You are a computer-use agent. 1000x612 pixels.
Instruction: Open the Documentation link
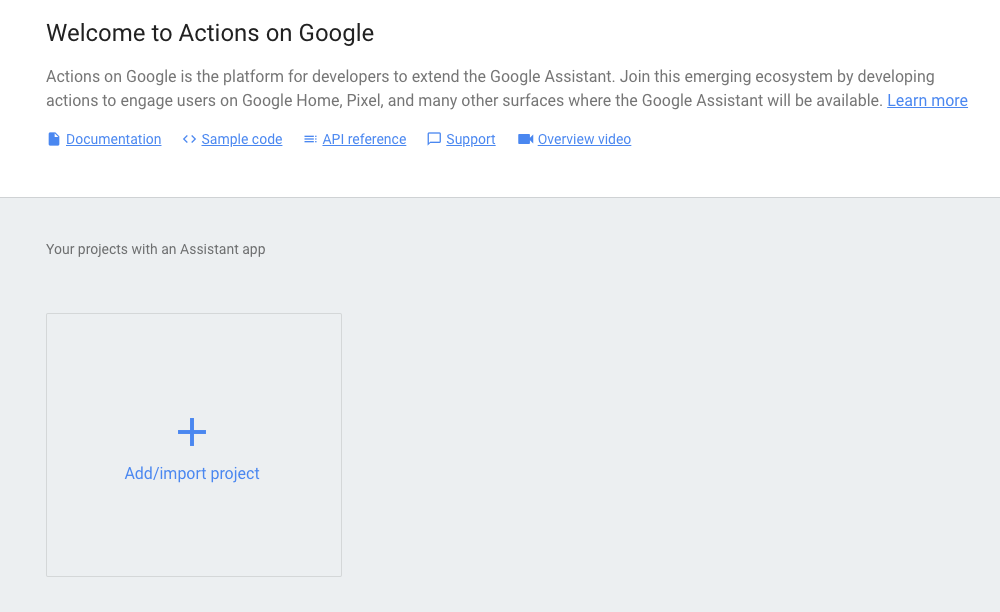[114, 139]
